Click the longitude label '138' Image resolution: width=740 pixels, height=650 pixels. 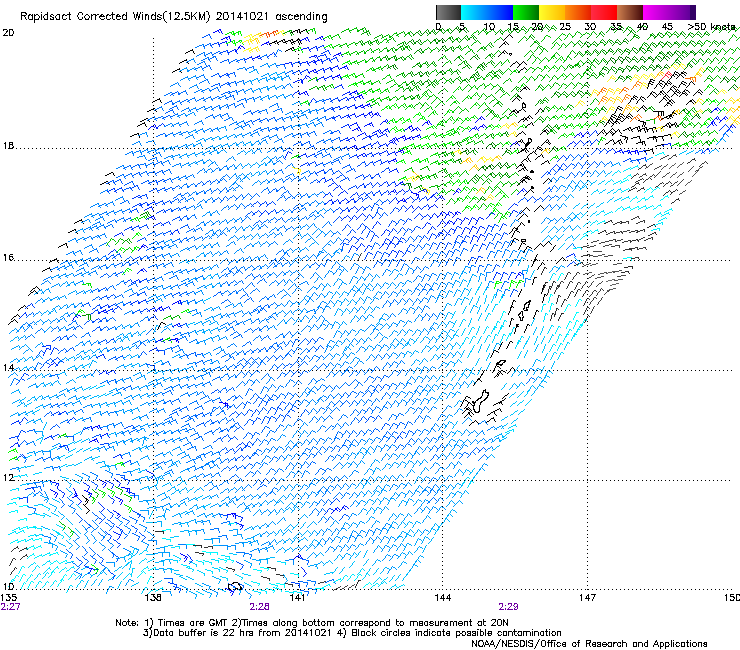tap(153, 597)
